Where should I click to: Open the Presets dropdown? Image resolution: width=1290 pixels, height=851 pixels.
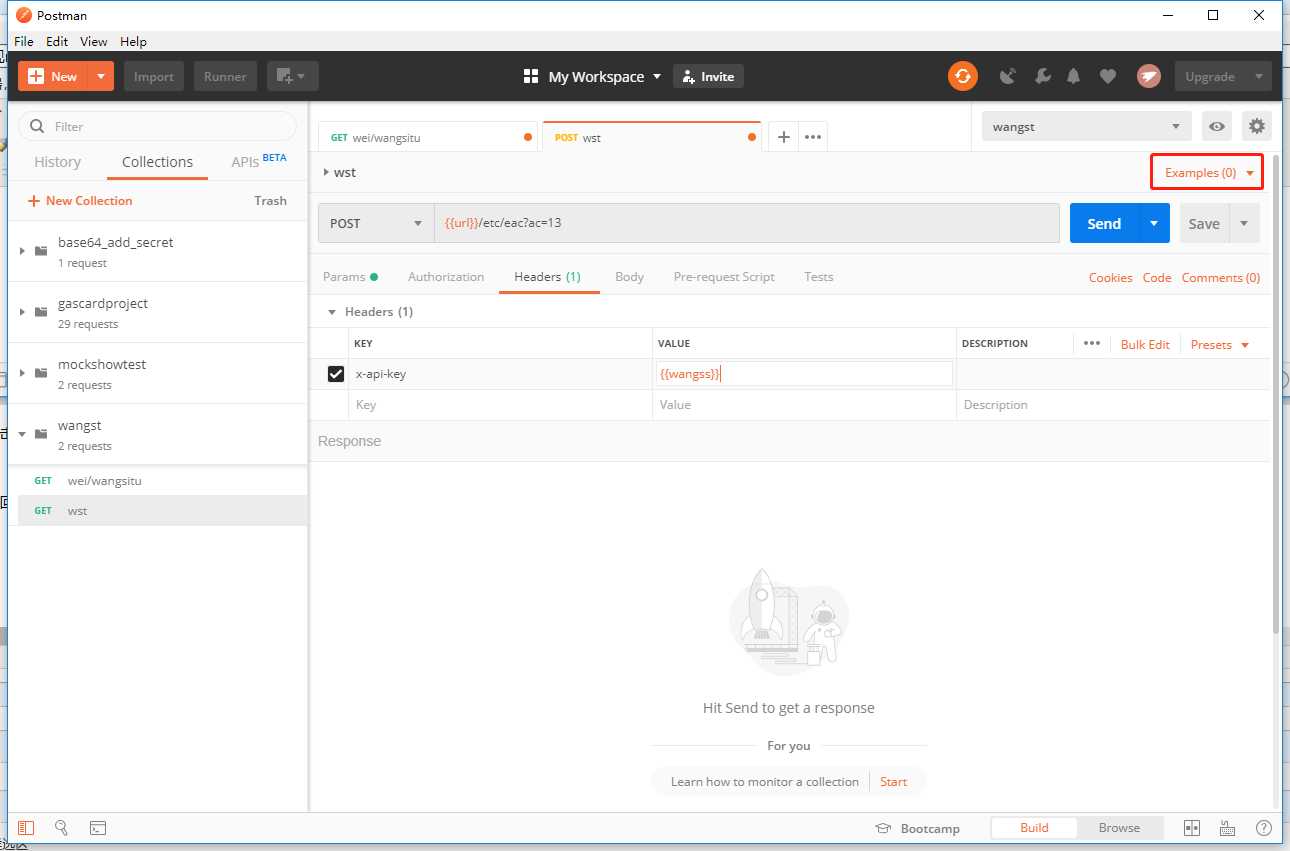click(x=1220, y=344)
